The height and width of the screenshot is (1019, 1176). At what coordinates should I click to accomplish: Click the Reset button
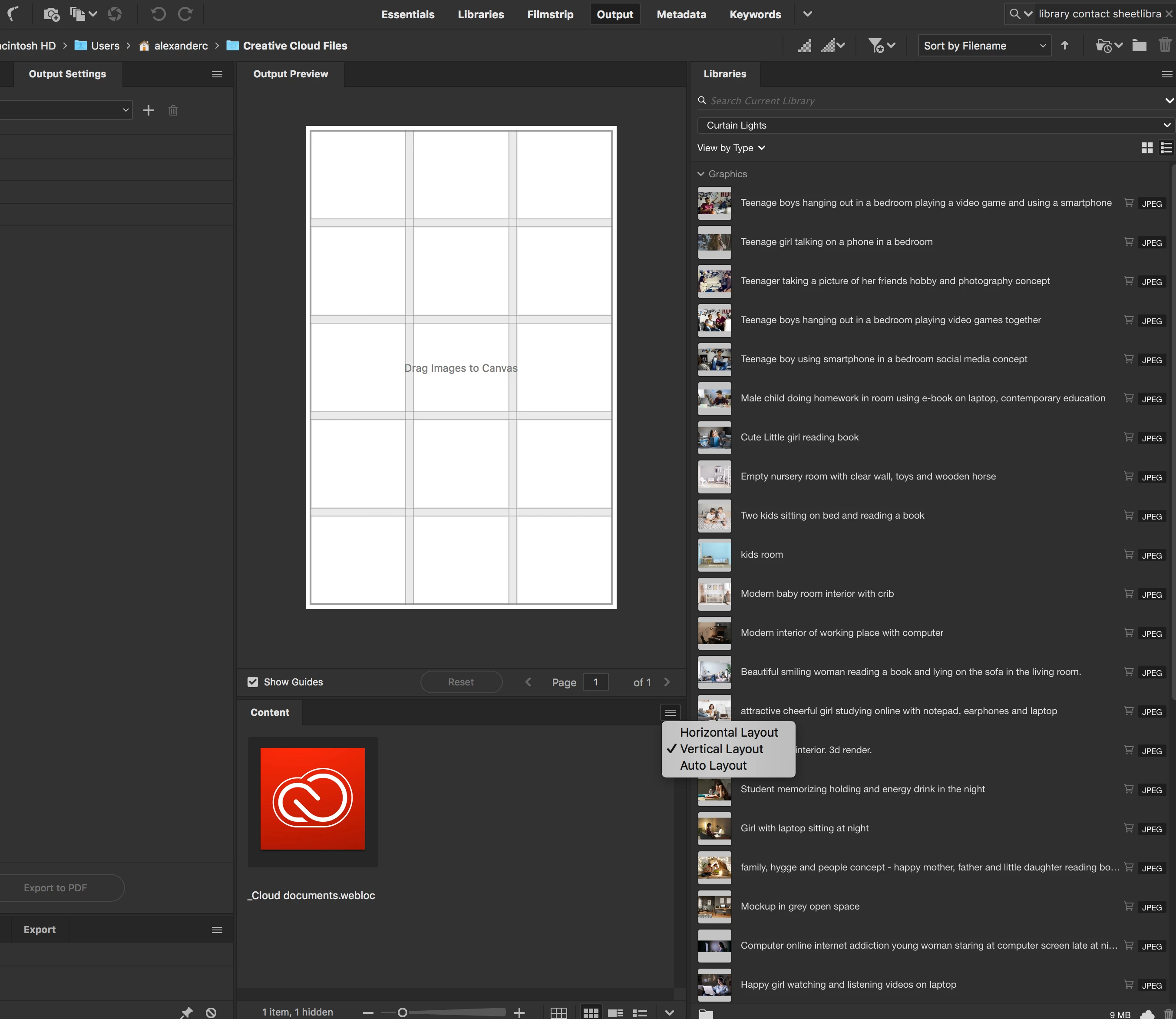point(460,682)
